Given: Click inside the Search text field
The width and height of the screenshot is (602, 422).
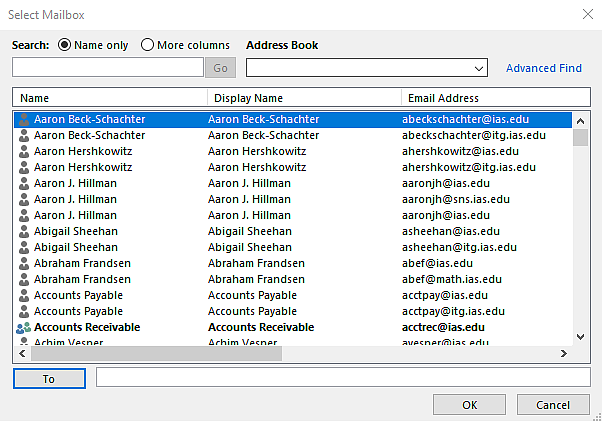Looking at the screenshot, I should tap(108, 68).
